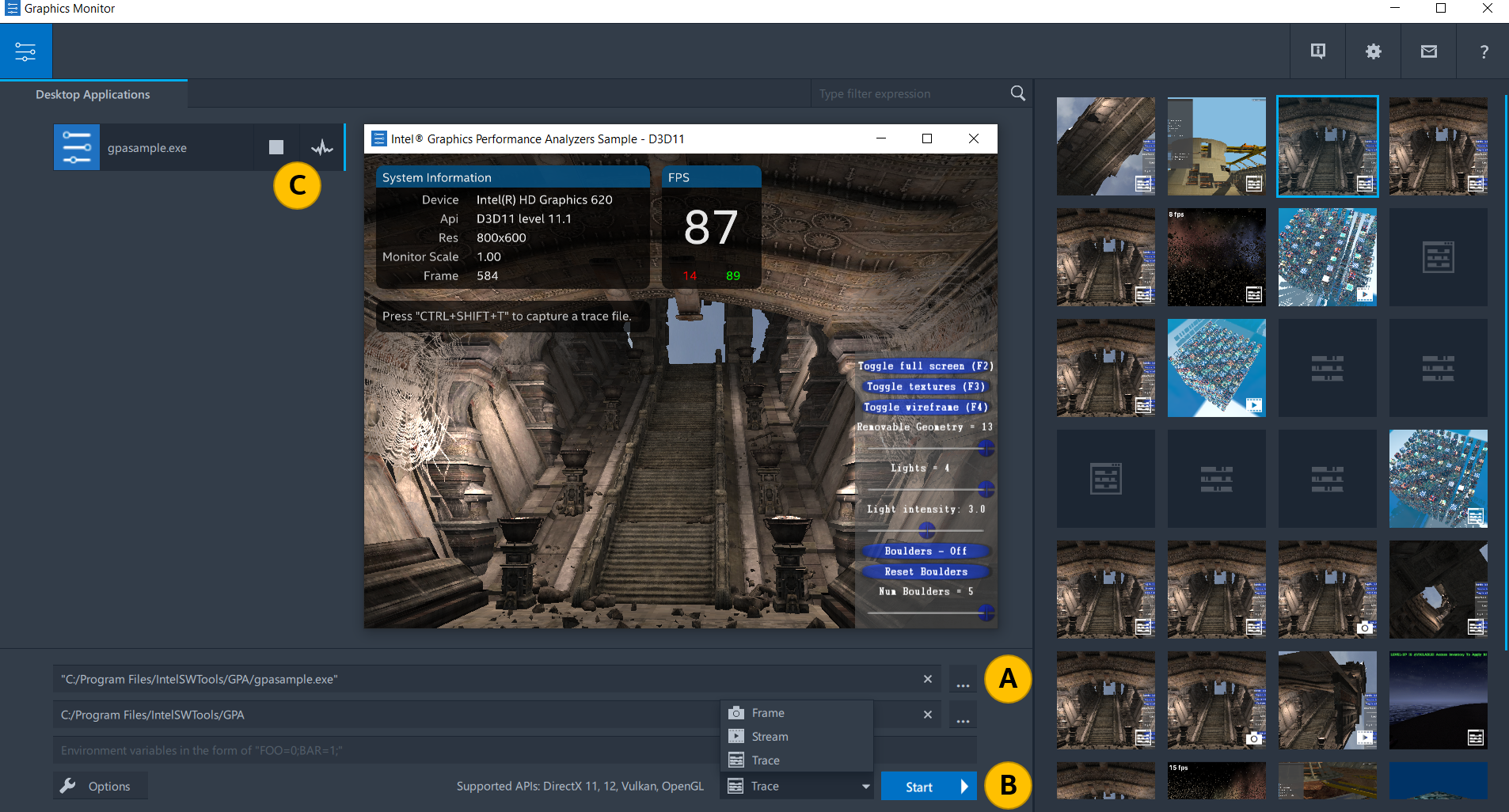Open the help question mark icon
The height and width of the screenshot is (812, 1509).
click(x=1484, y=51)
